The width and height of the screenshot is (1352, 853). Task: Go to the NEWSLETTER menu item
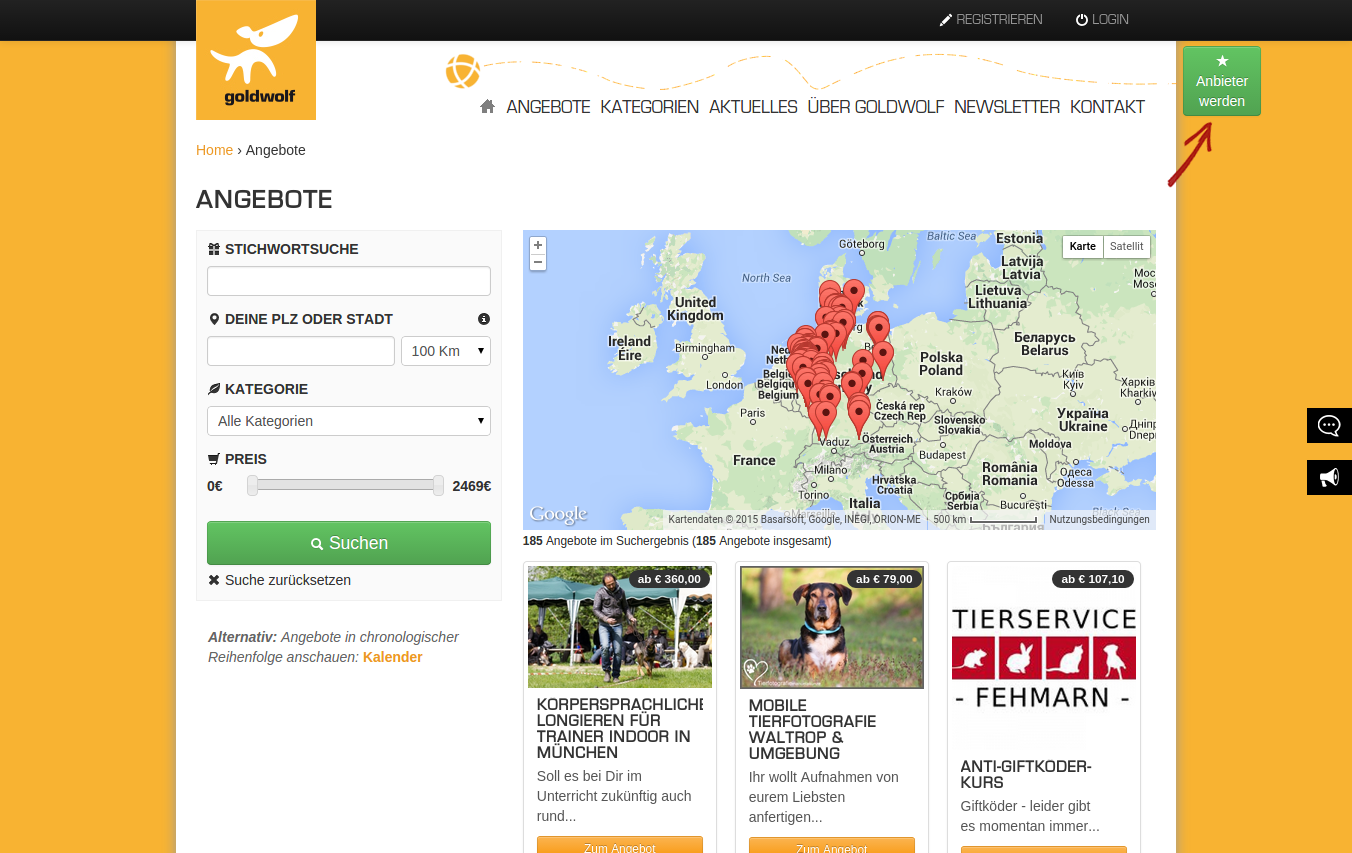1006,107
